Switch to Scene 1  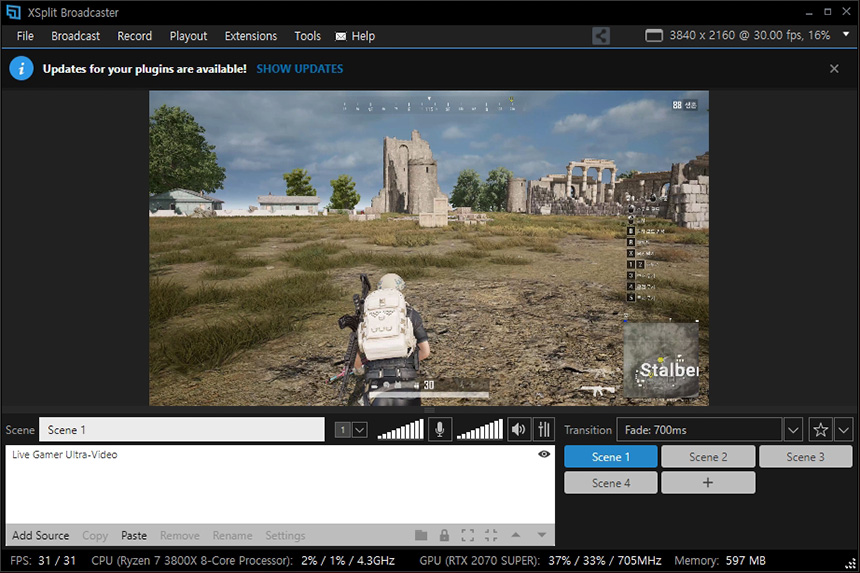pyautogui.click(x=611, y=457)
